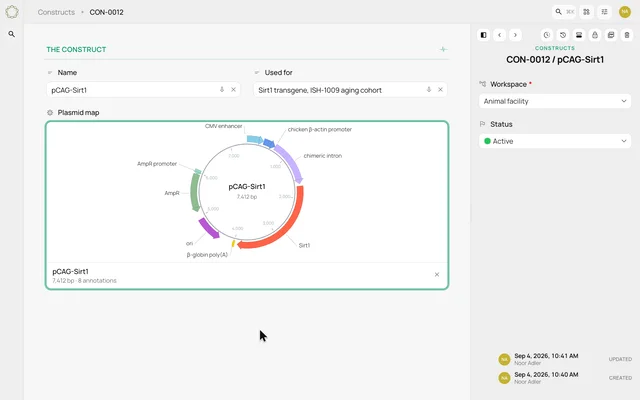Click the 'ori' label on the map

point(189,243)
